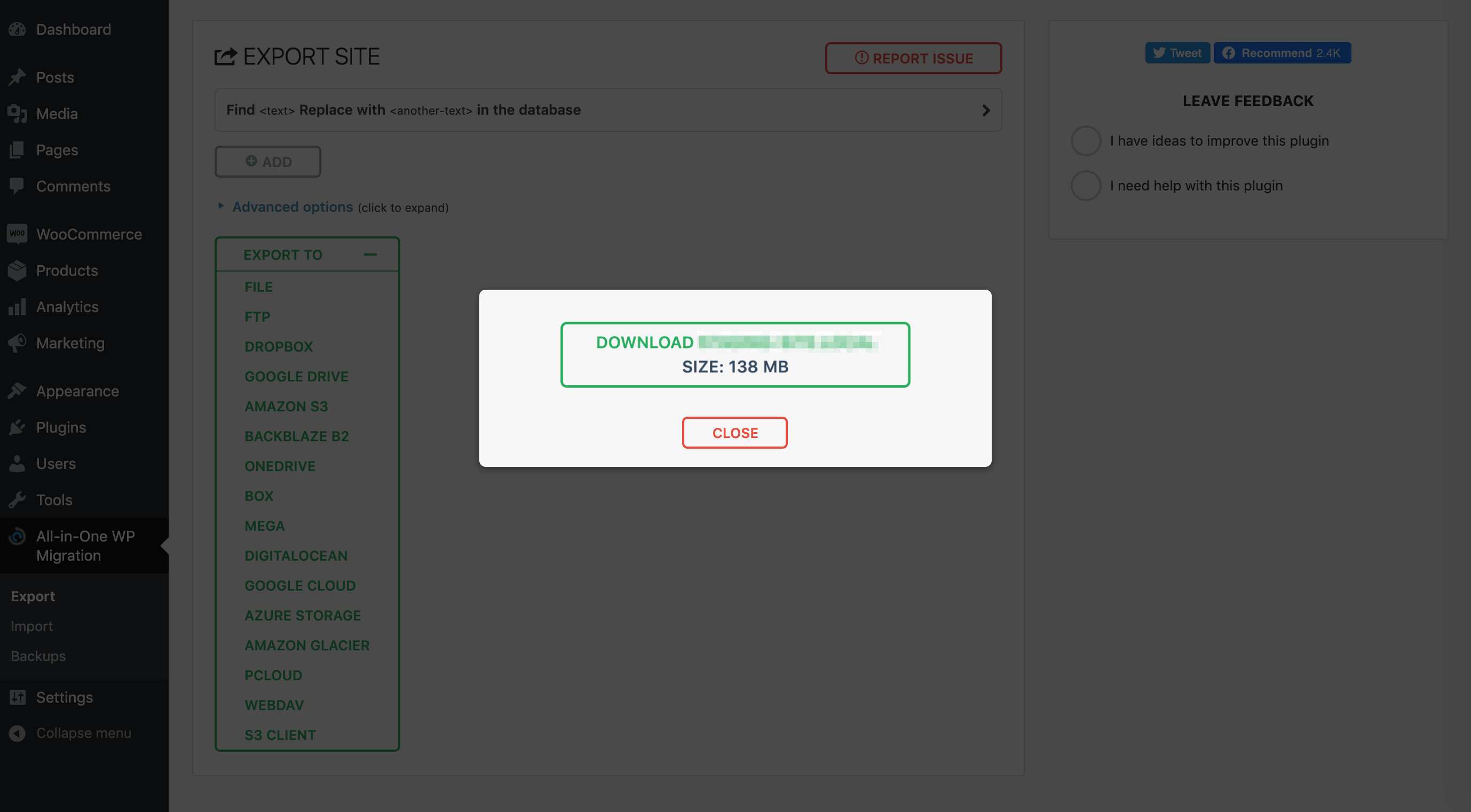Click the Backups link in sidebar
This screenshot has width=1471, height=812.
(38, 656)
